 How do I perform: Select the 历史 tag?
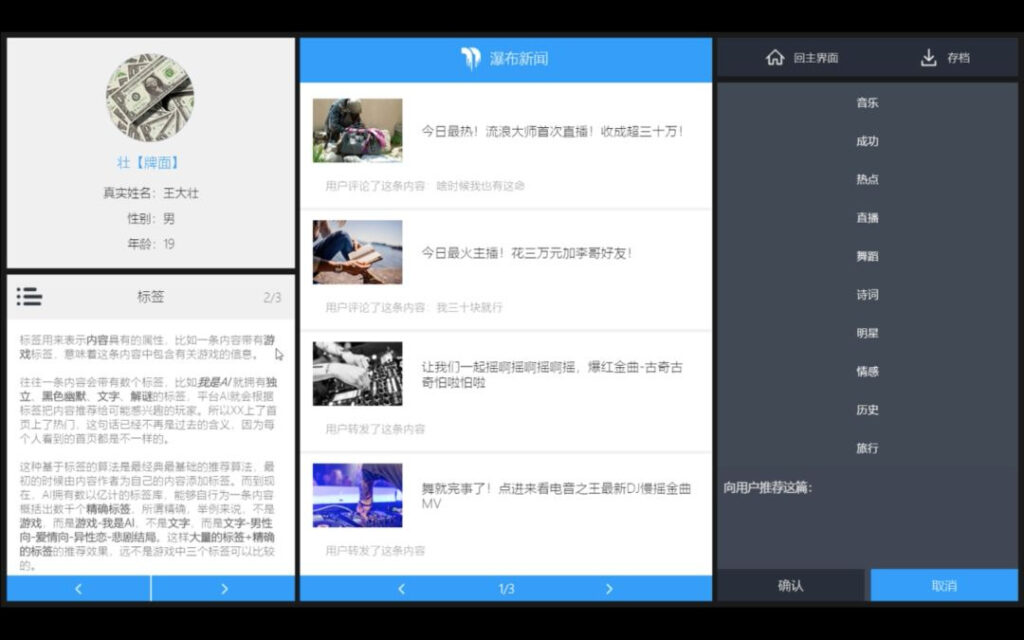click(x=867, y=409)
